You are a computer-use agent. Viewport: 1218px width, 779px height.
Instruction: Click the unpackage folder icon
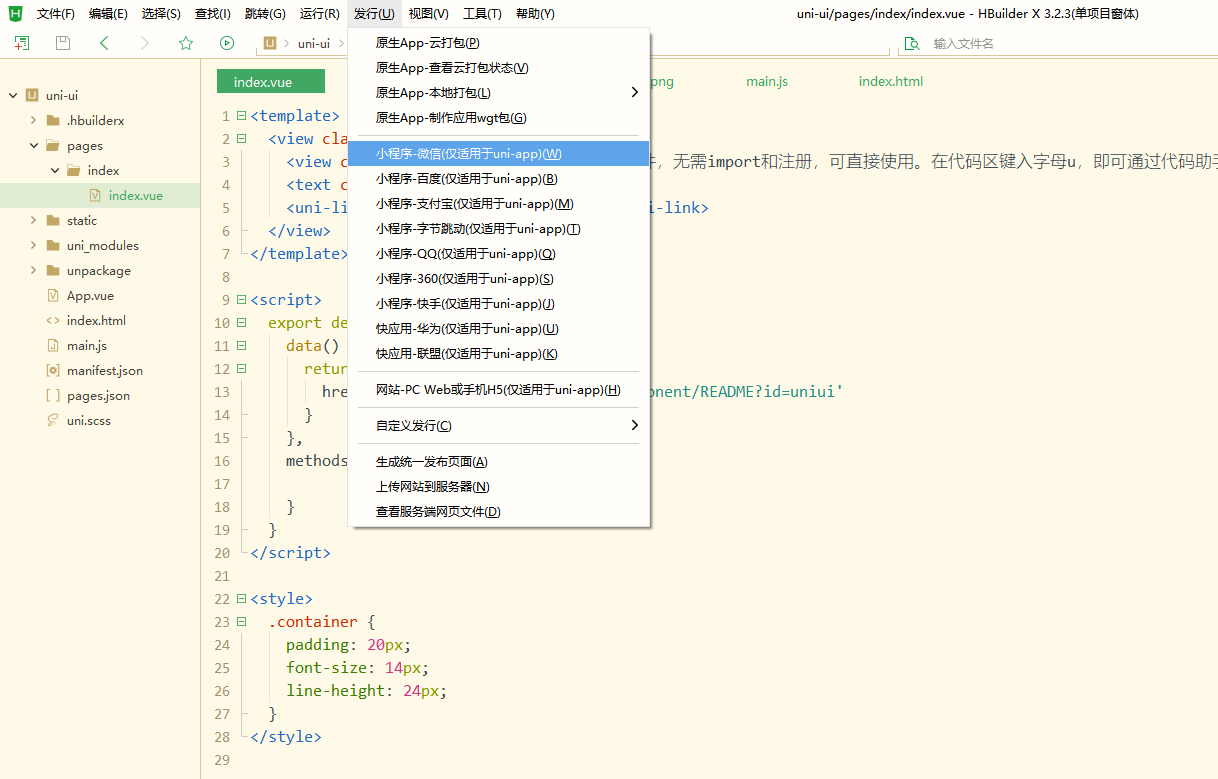pyautogui.click(x=53, y=270)
